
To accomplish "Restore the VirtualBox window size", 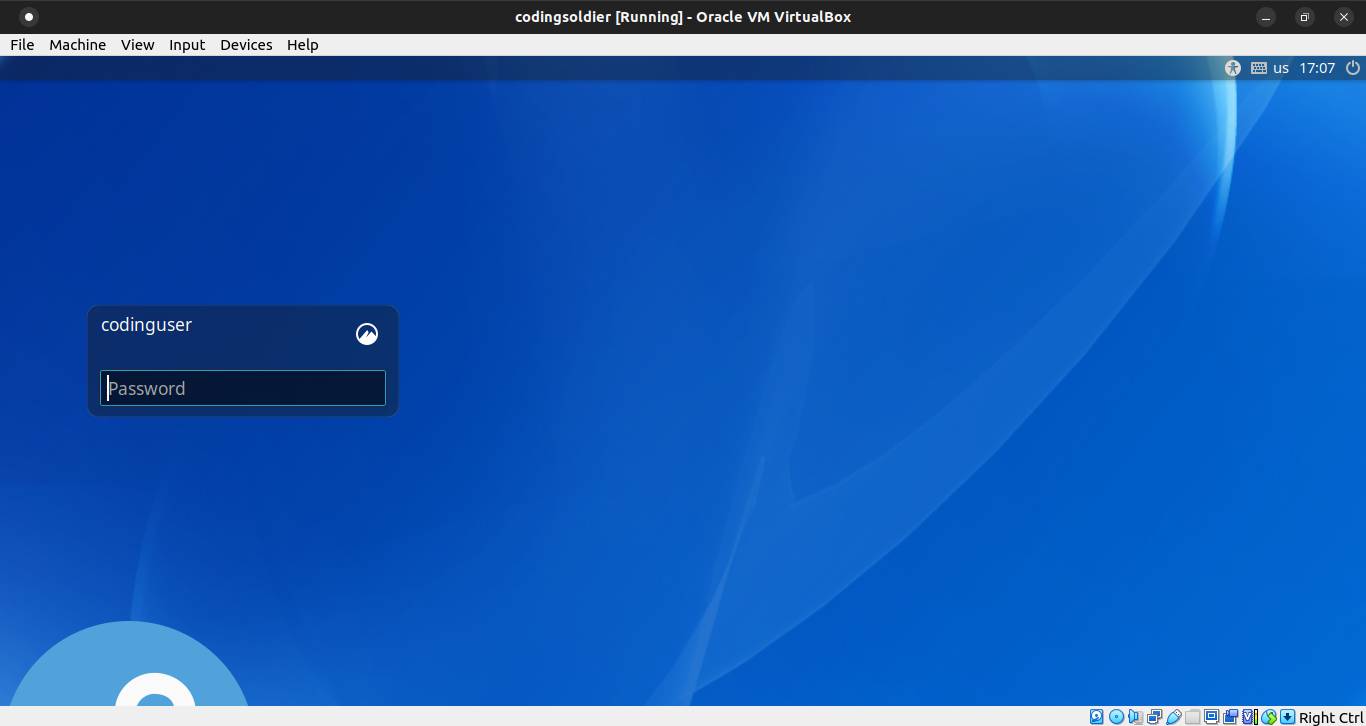I will point(1305,17).
